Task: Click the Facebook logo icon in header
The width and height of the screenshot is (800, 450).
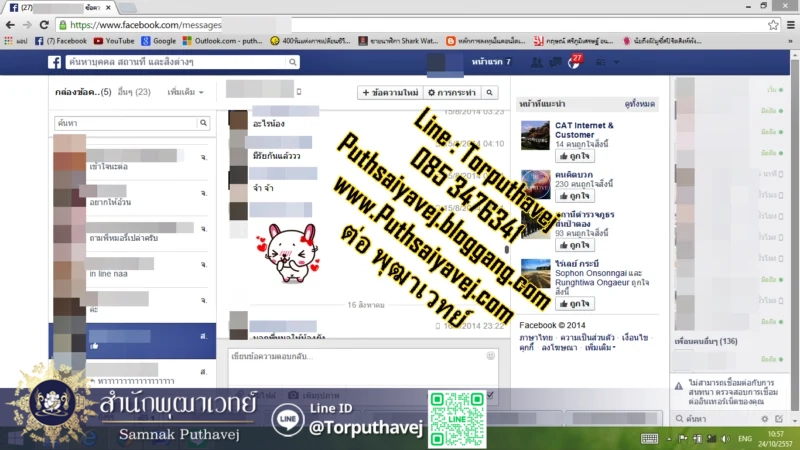Action: 56,62
